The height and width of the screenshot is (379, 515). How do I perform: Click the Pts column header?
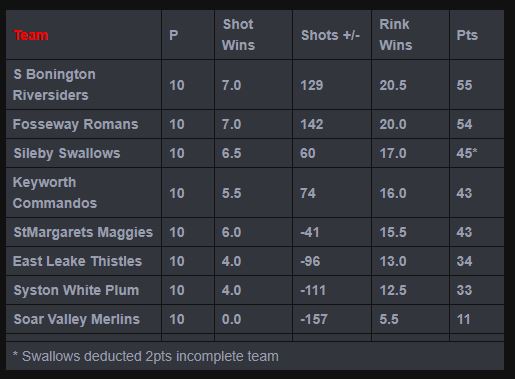click(467, 35)
